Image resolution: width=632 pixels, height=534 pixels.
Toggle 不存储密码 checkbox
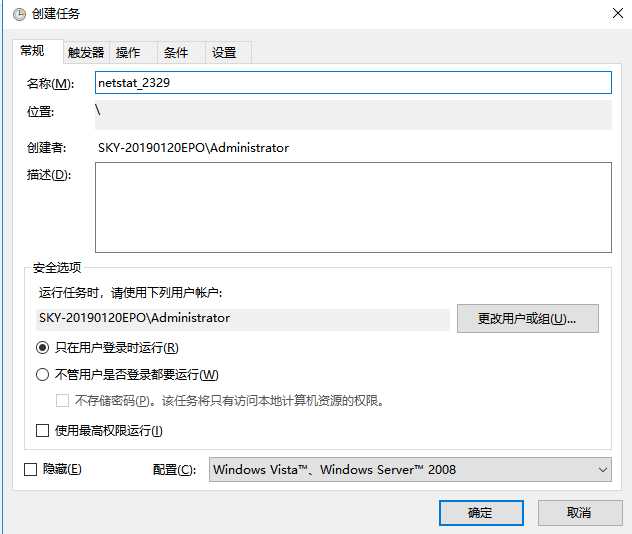[62, 401]
